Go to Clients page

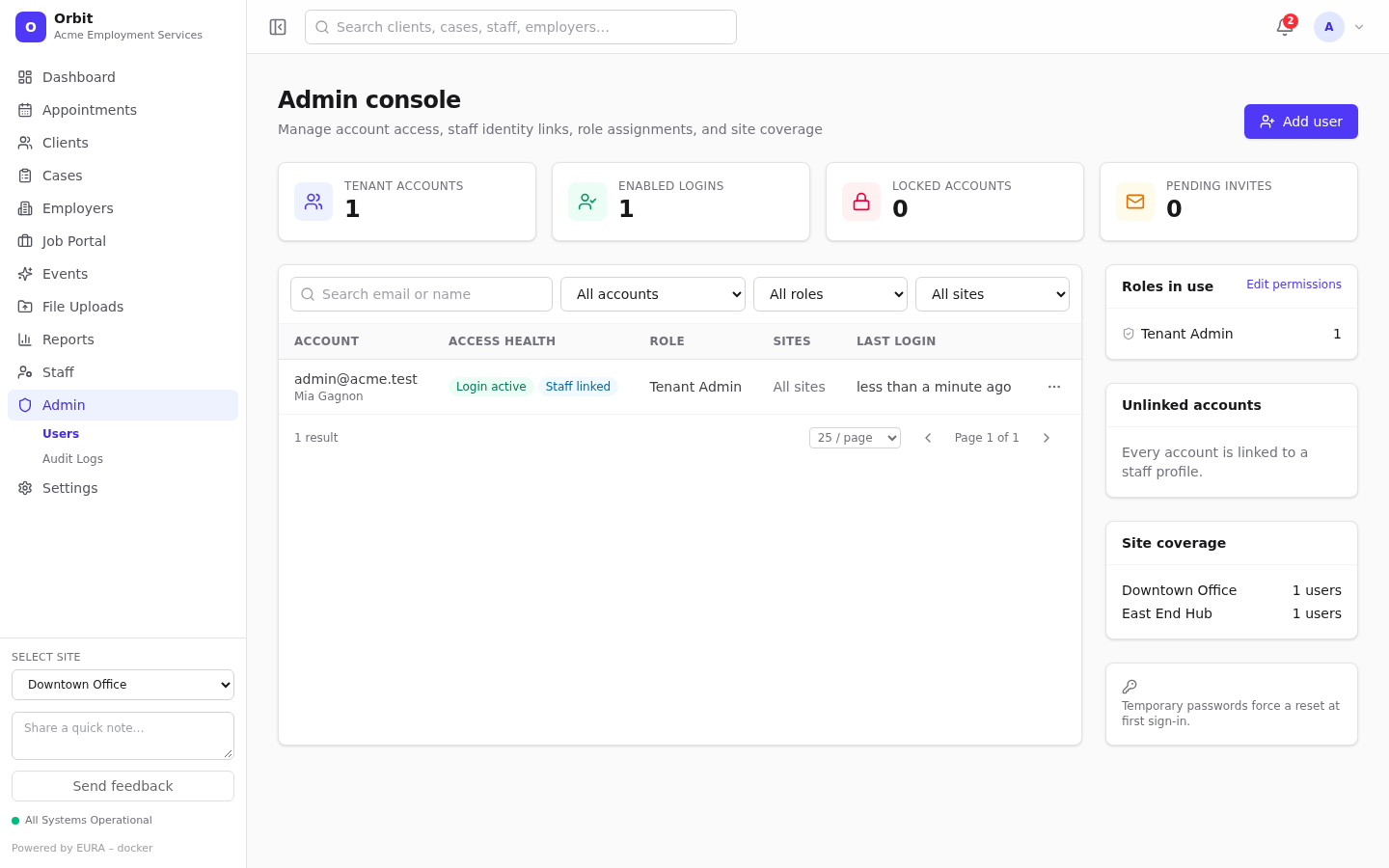(x=123, y=143)
